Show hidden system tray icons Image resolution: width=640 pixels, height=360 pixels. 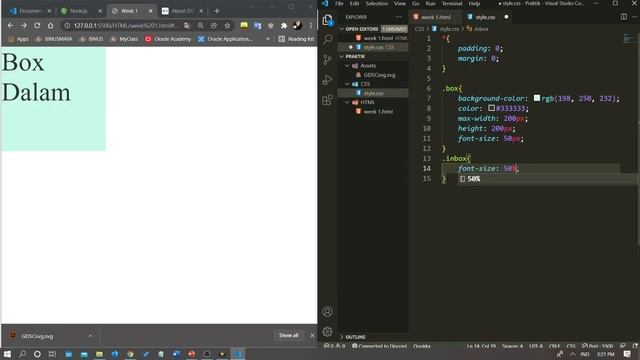(573, 354)
